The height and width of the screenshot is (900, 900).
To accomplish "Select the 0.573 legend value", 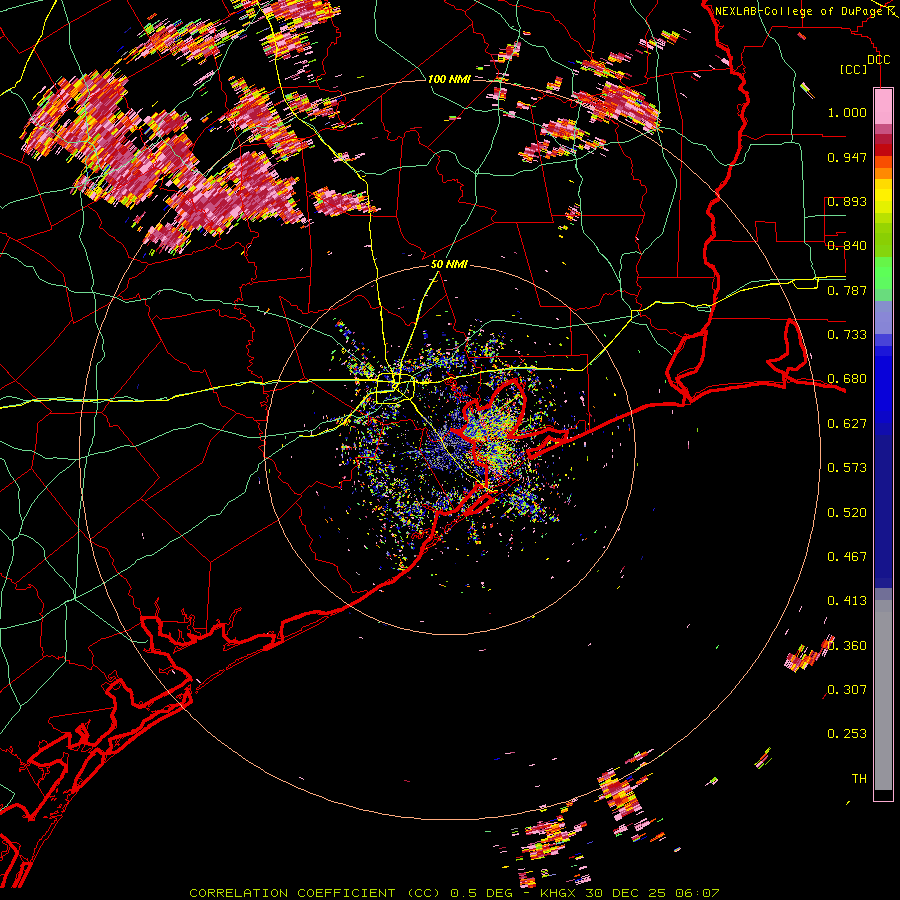I will [847, 468].
